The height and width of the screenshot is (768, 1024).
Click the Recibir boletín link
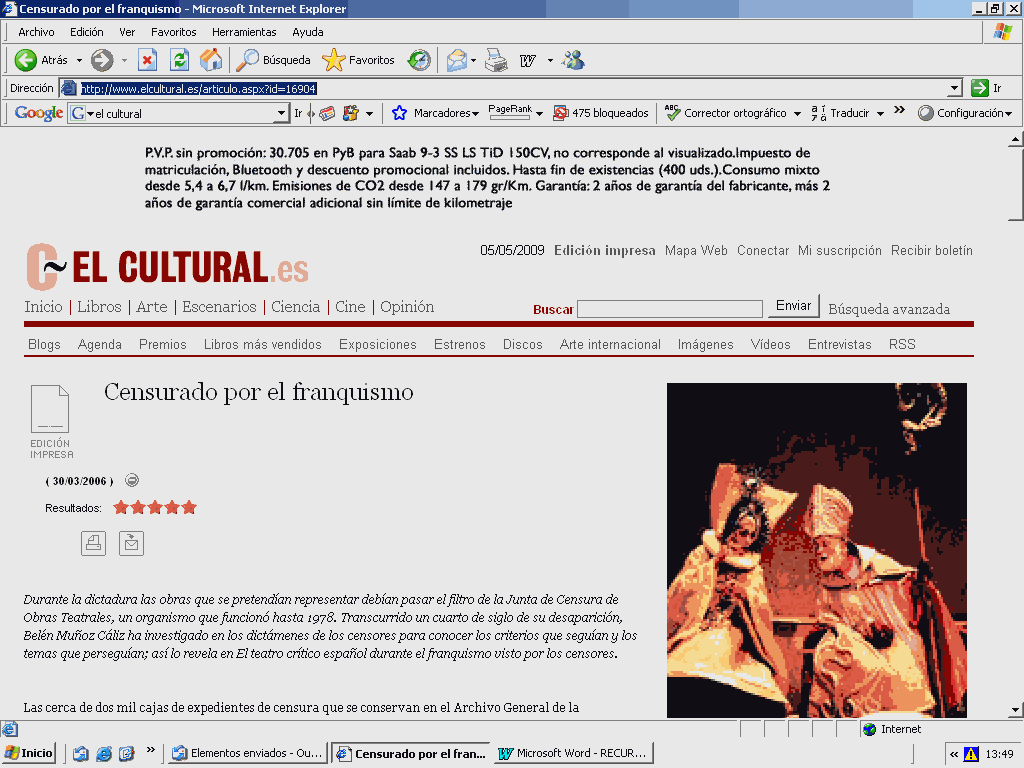pos(931,250)
